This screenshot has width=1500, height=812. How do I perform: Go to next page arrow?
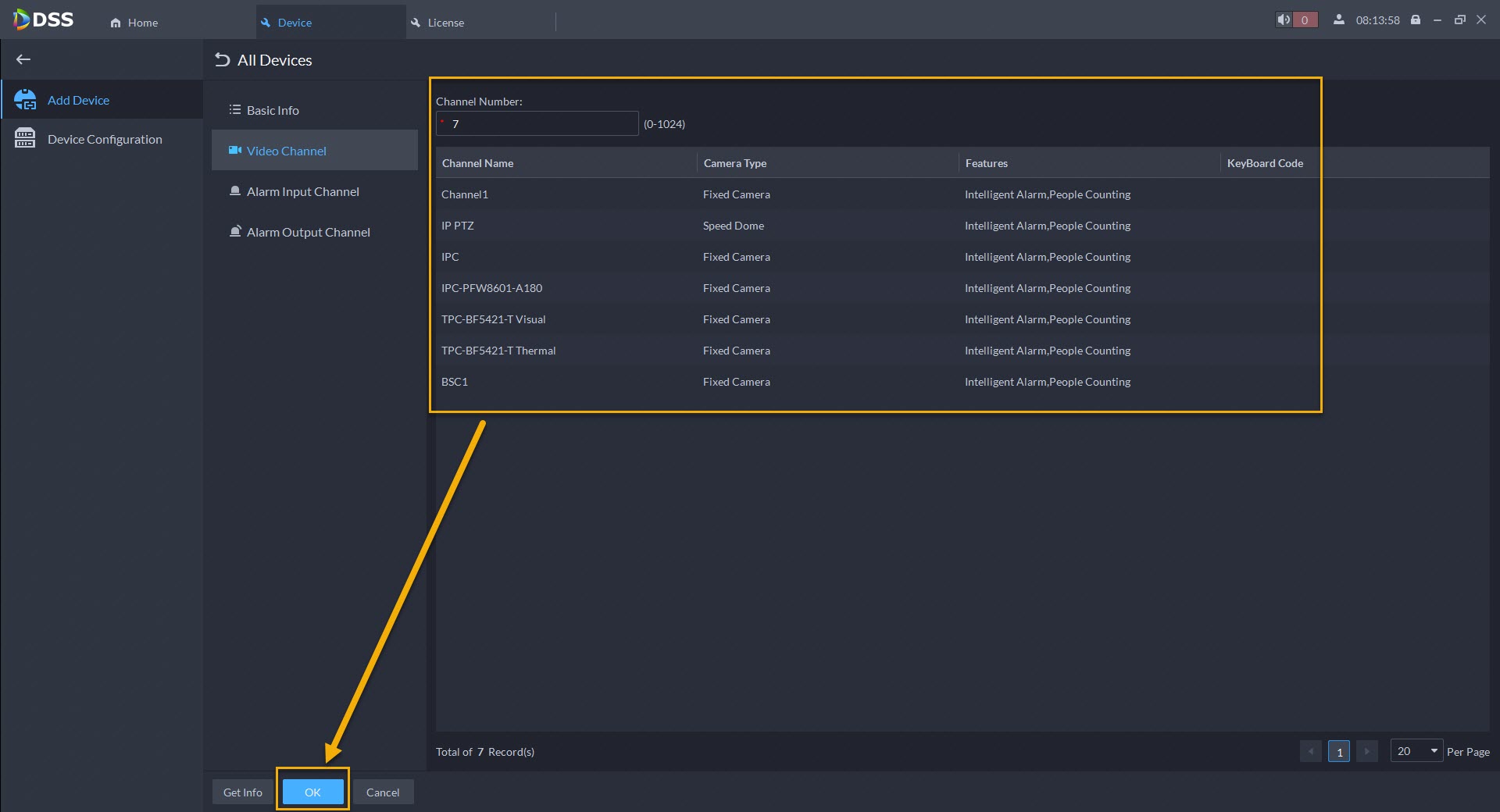coord(1366,751)
